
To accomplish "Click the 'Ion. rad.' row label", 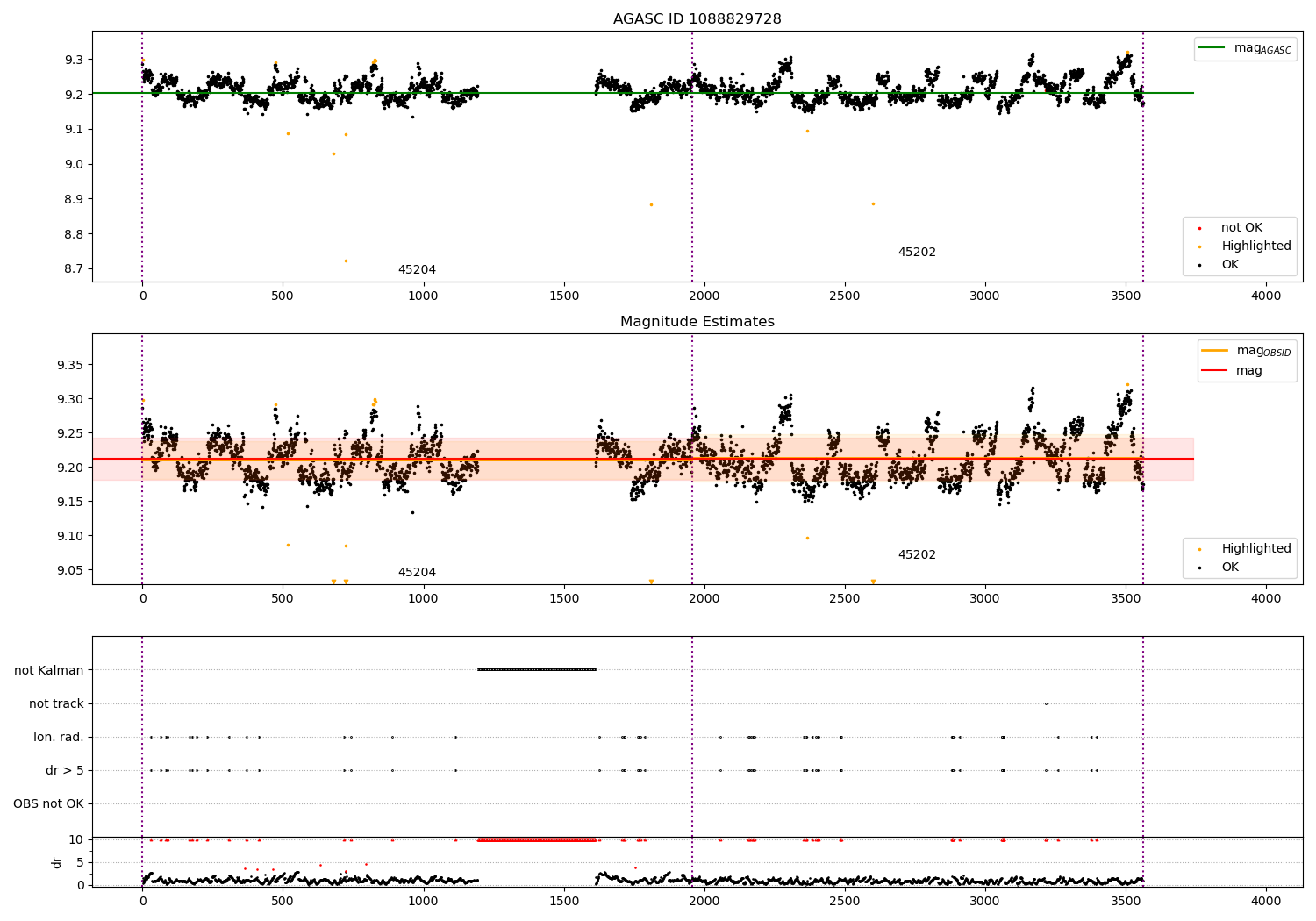I will click(59, 737).
